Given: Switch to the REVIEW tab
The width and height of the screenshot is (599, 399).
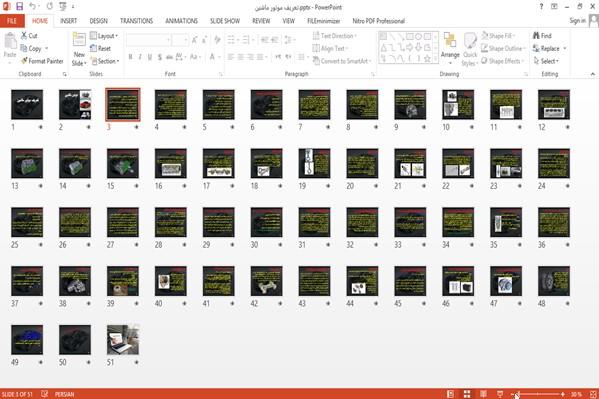Looking at the screenshot, I should coord(261,21).
